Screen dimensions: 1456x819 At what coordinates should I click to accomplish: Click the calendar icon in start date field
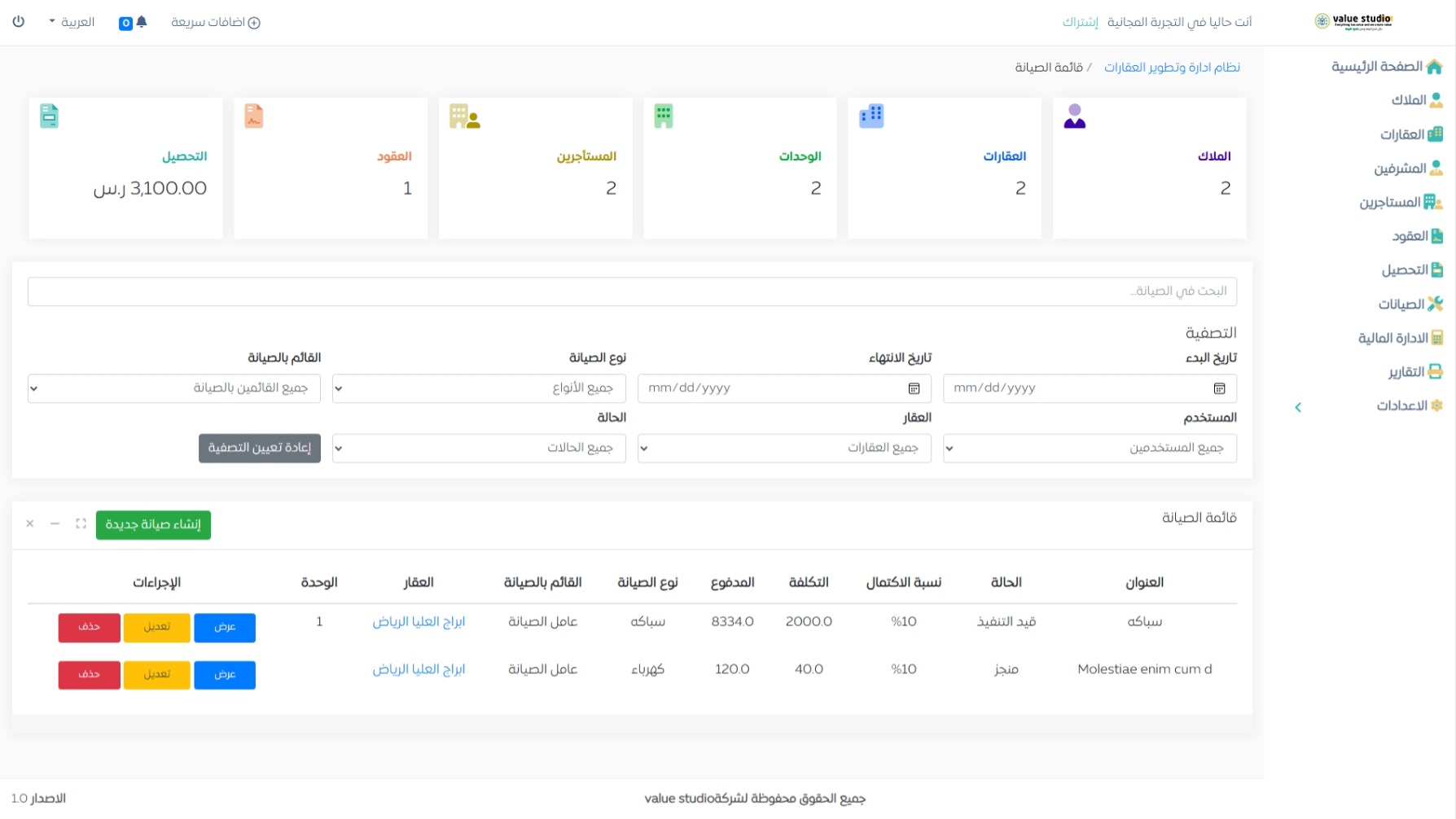(1219, 389)
